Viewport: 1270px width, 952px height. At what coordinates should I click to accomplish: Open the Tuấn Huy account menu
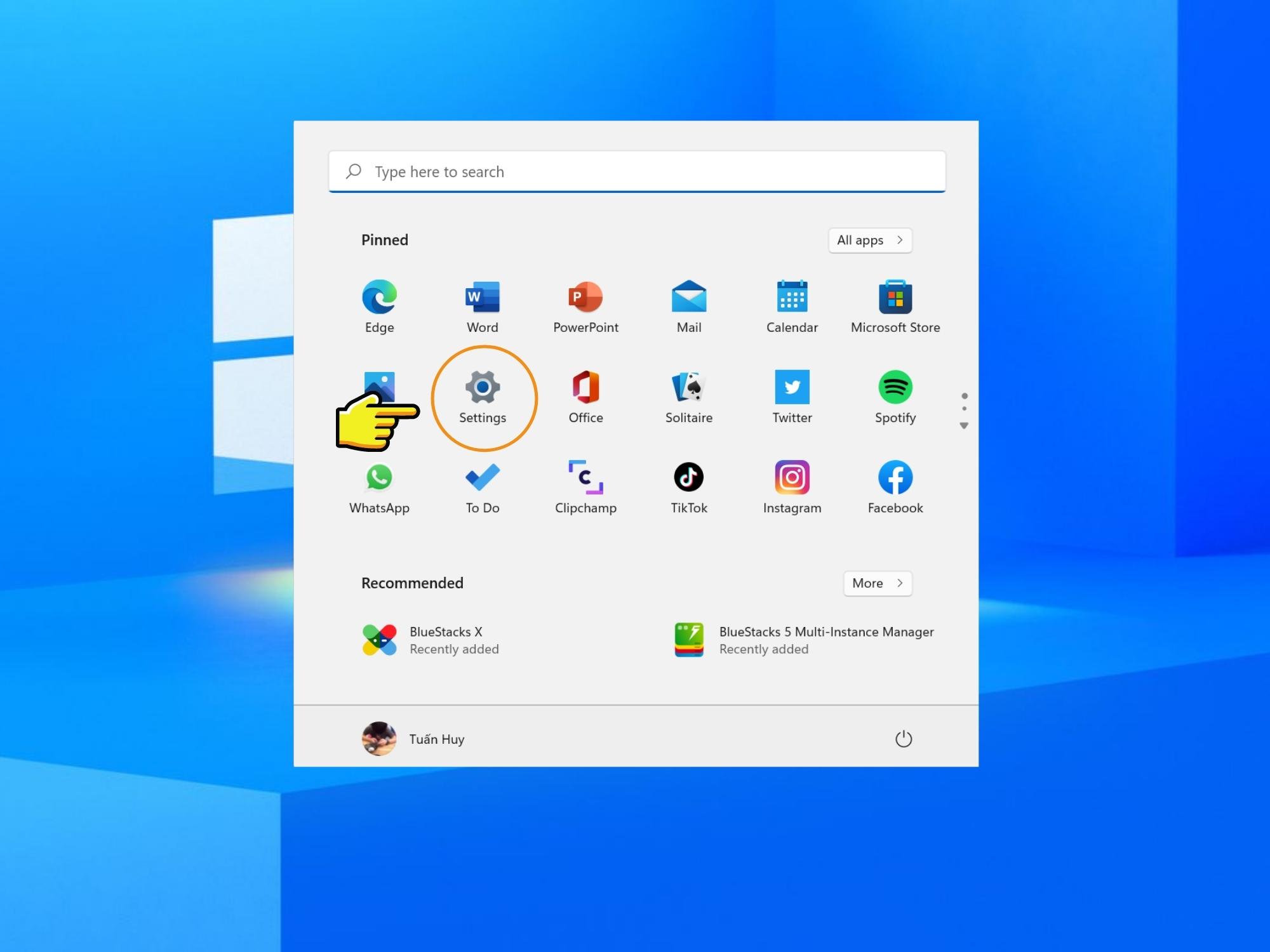413,739
